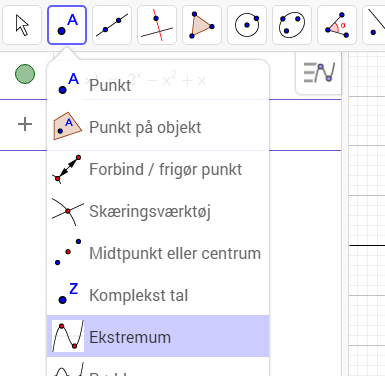Click the Skæringsværktøj intersect icon
Screen dimensions: 385x376
(x=68, y=211)
